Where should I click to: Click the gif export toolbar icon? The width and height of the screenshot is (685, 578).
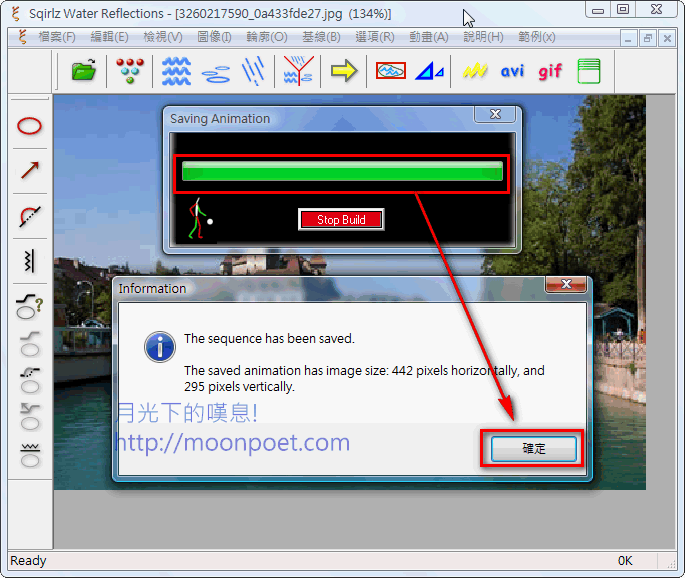(x=550, y=71)
